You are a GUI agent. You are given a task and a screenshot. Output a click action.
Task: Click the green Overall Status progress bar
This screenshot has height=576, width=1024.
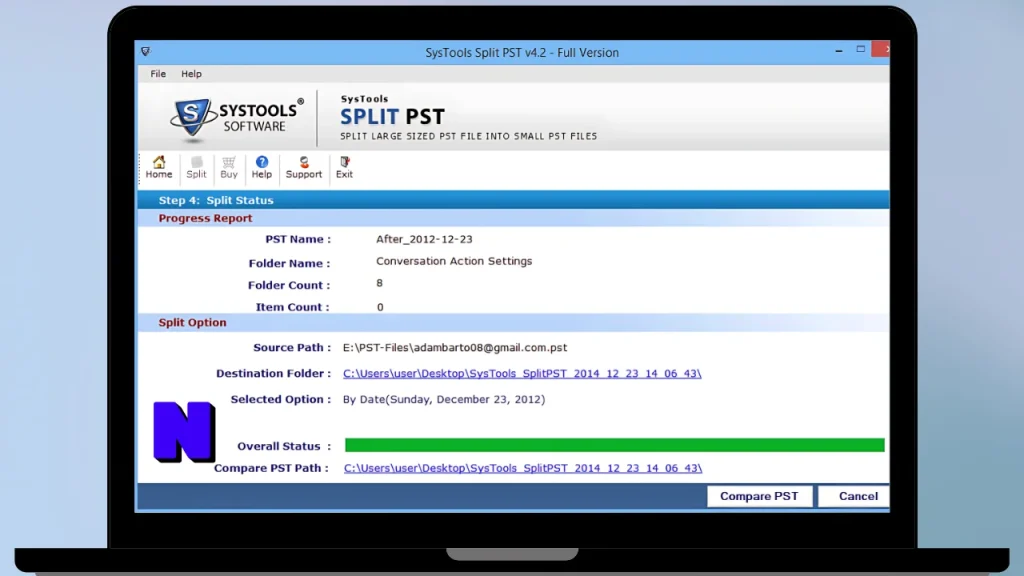(x=615, y=445)
